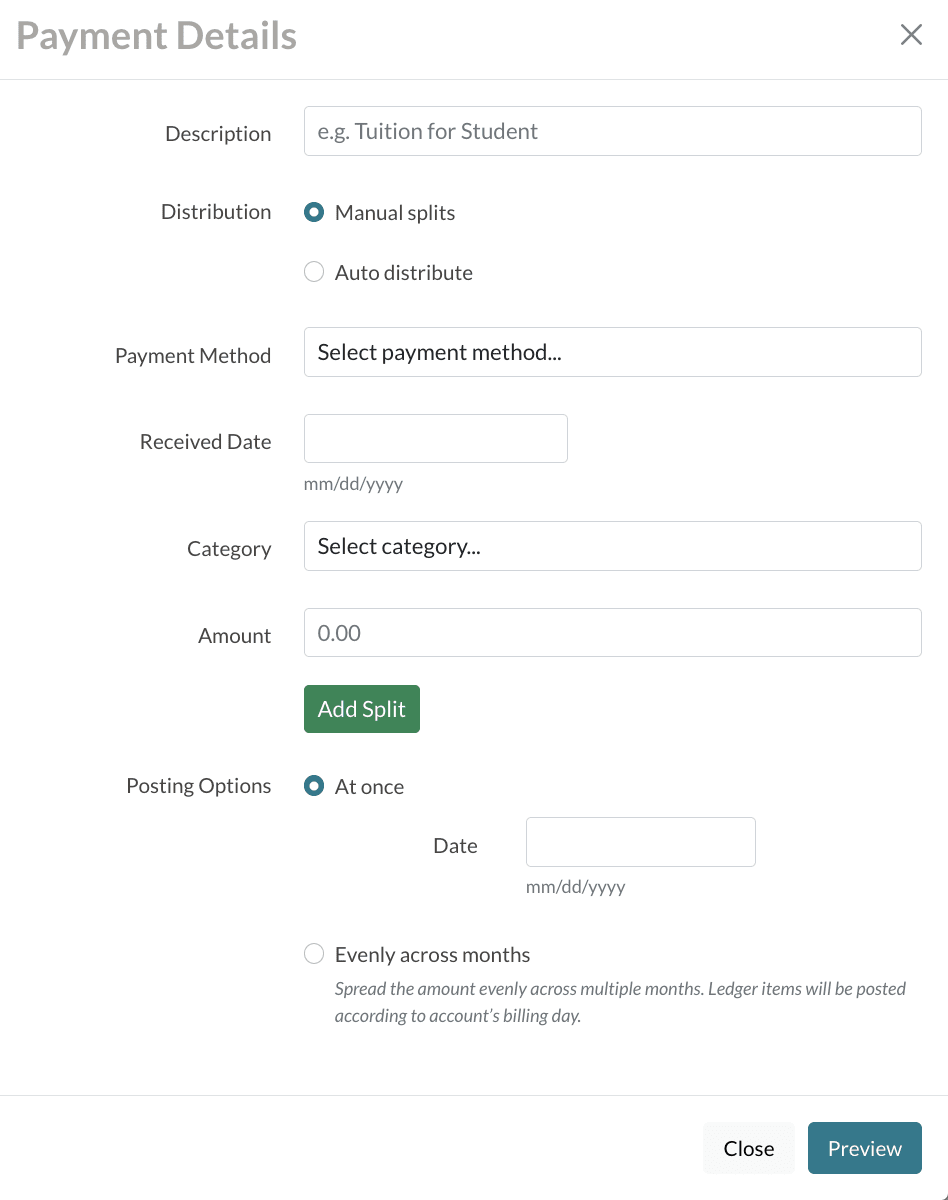Click the Description text field
This screenshot has width=948, height=1200.
pyautogui.click(x=612, y=132)
